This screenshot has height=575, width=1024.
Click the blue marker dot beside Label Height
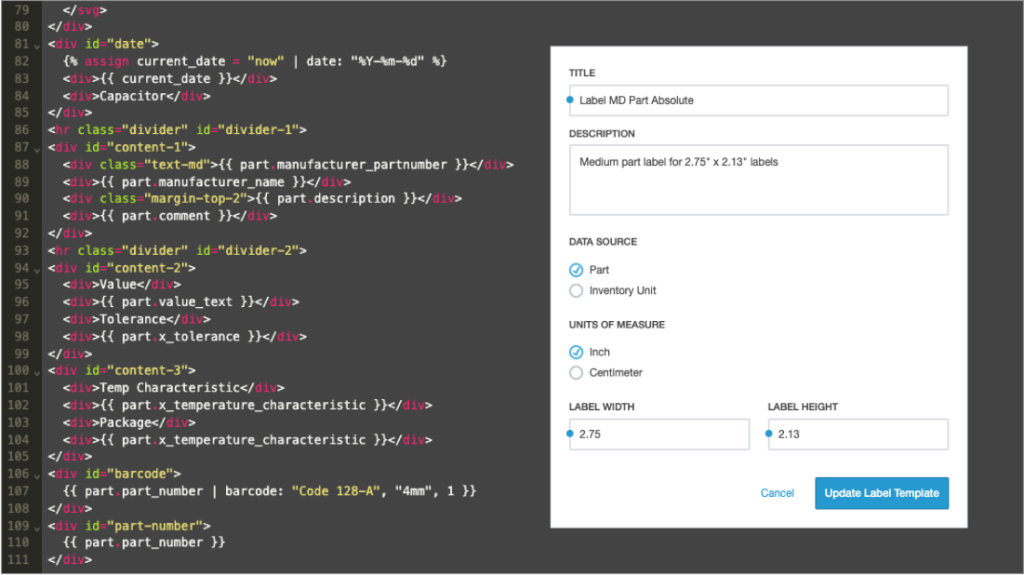pos(769,434)
